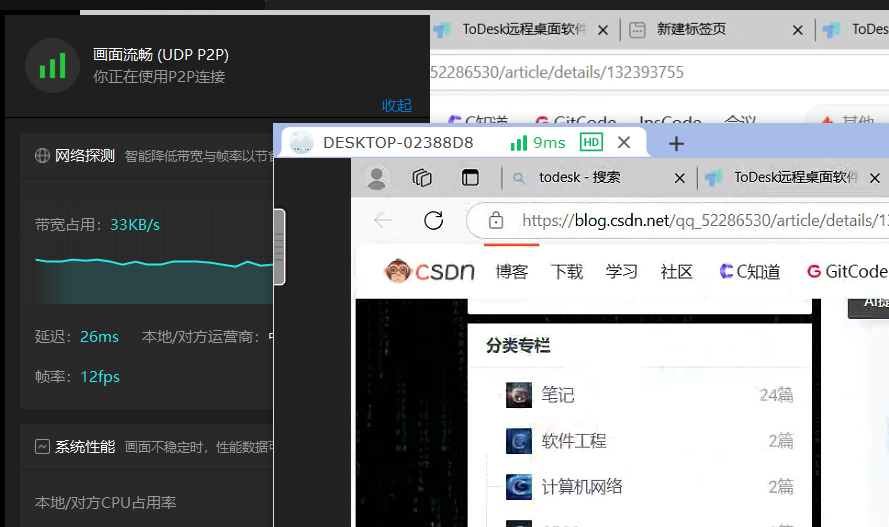Toggle the HD quality badge
The height and width of the screenshot is (527, 889).
coord(591,142)
